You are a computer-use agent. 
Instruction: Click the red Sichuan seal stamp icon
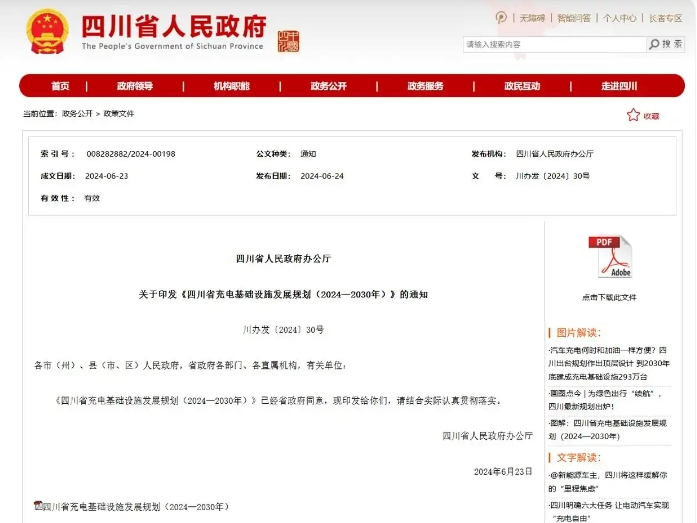tap(287, 42)
